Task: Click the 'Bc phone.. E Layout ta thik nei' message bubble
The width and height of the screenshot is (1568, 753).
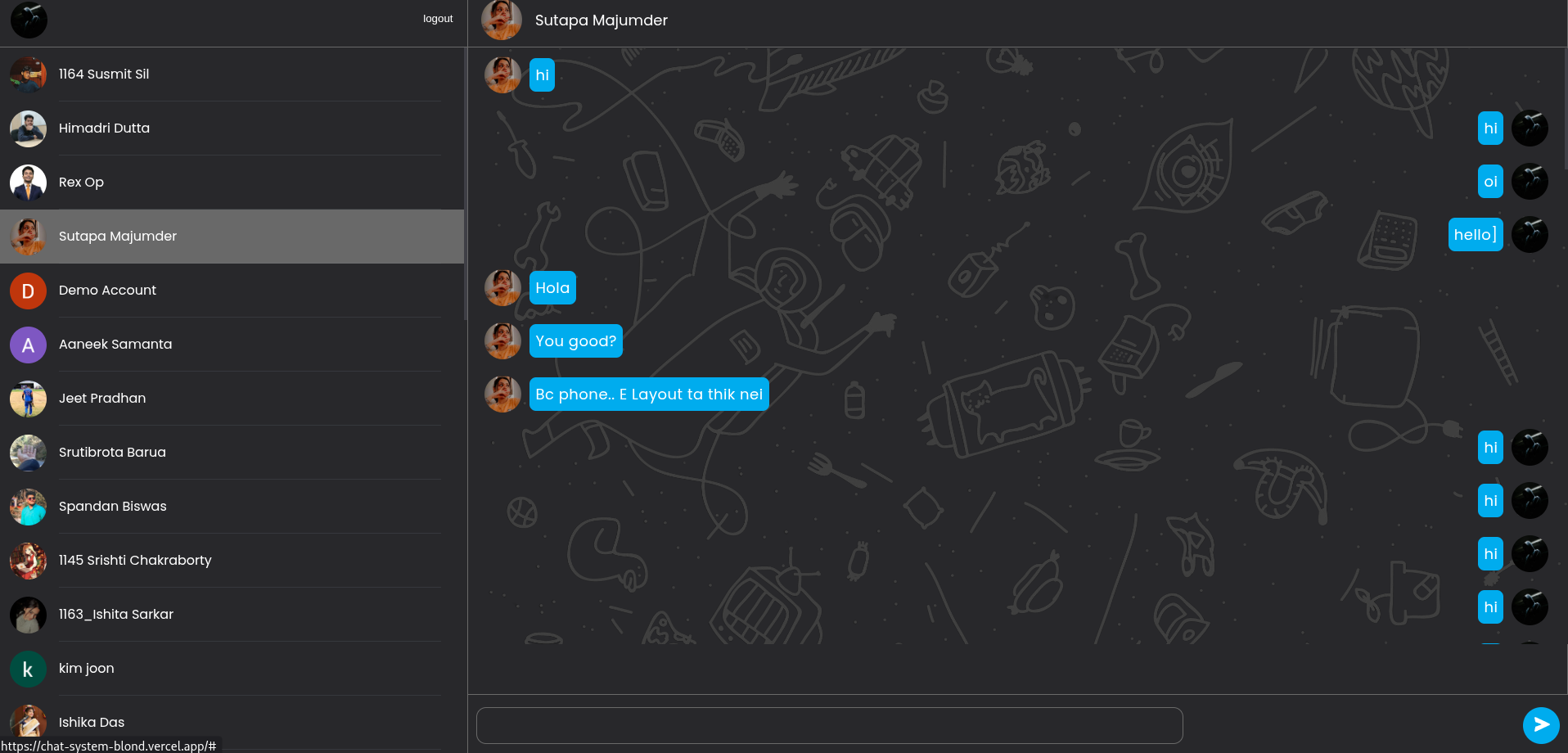Action: click(649, 394)
